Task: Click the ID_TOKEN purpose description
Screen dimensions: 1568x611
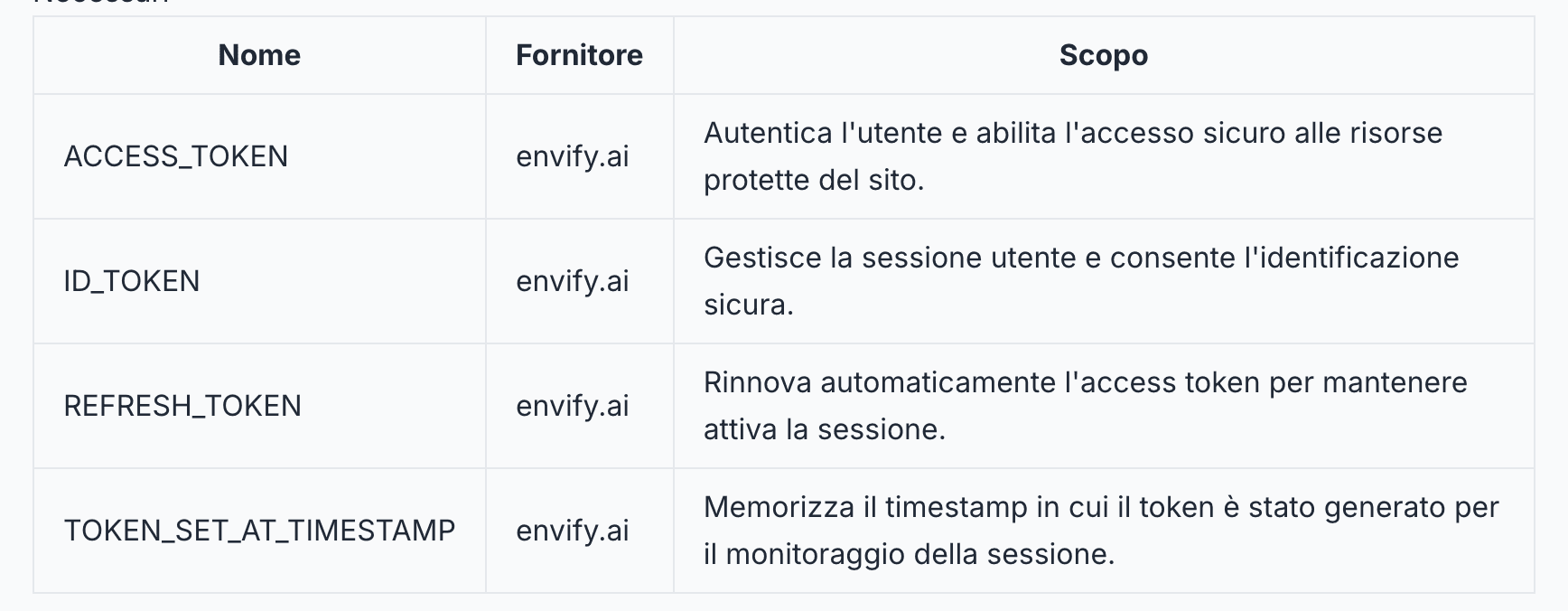Action: 1081,281
